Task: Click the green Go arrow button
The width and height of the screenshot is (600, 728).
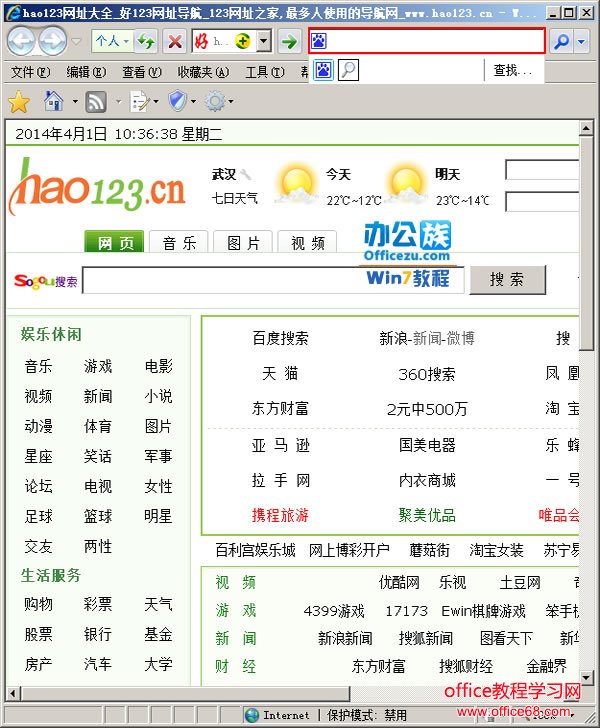Action: (289, 41)
